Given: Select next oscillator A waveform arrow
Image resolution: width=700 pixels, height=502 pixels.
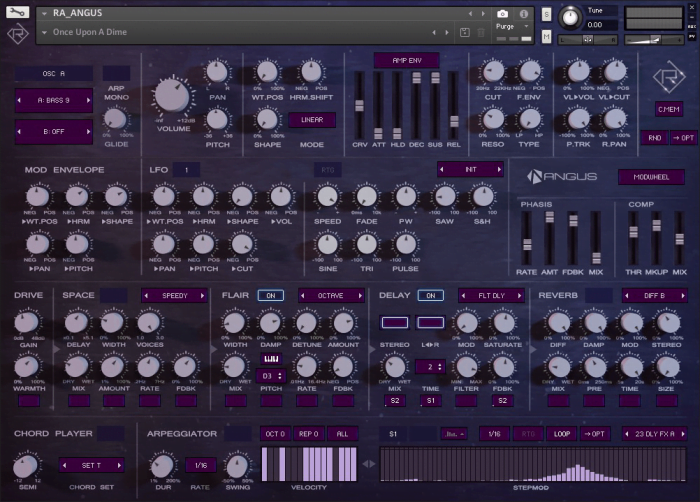Looking at the screenshot, I should click(x=88, y=100).
